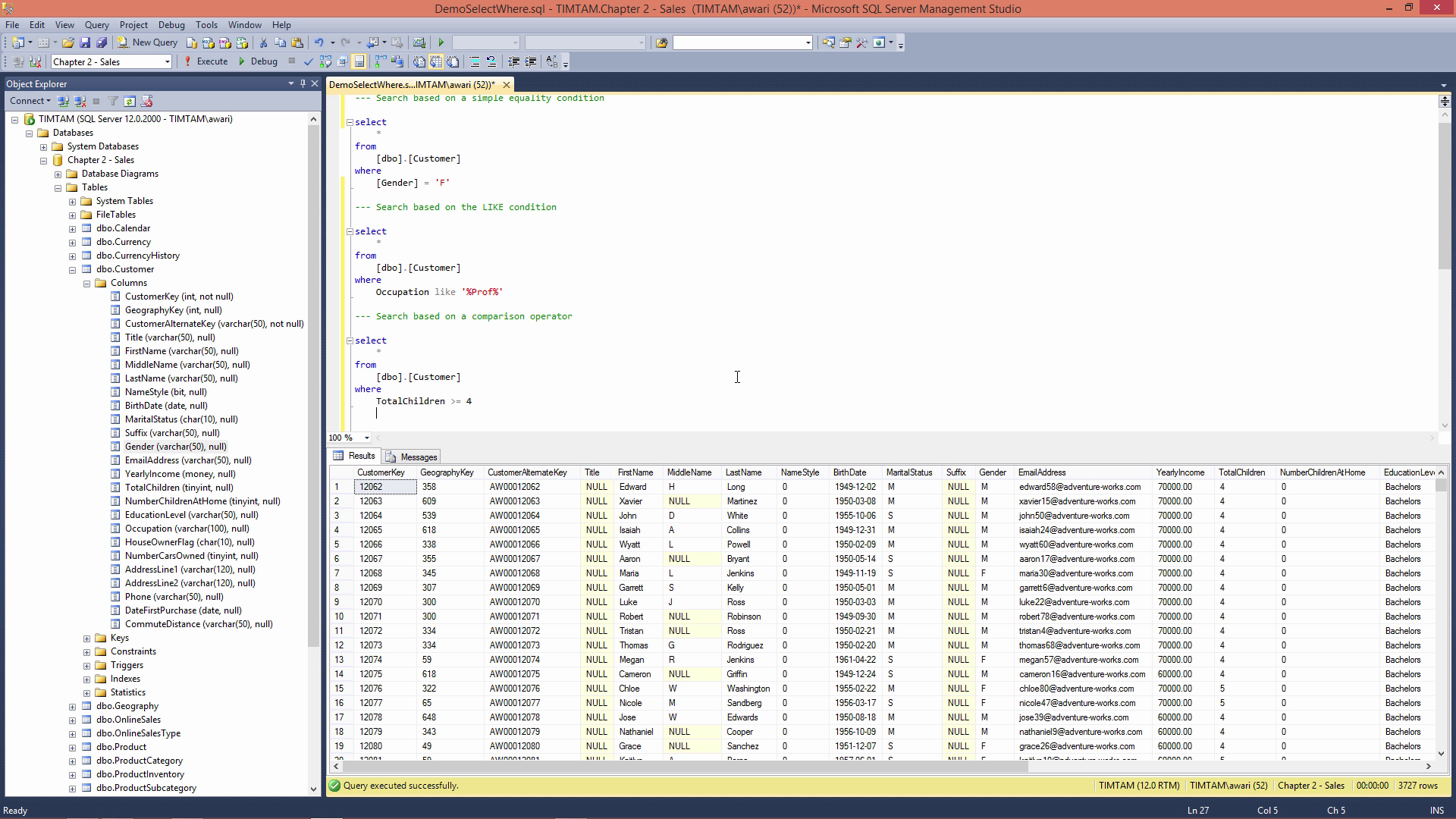The width and height of the screenshot is (1456, 819).
Task: Open the Find combo box dropdown
Action: pyautogui.click(x=808, y=43)
